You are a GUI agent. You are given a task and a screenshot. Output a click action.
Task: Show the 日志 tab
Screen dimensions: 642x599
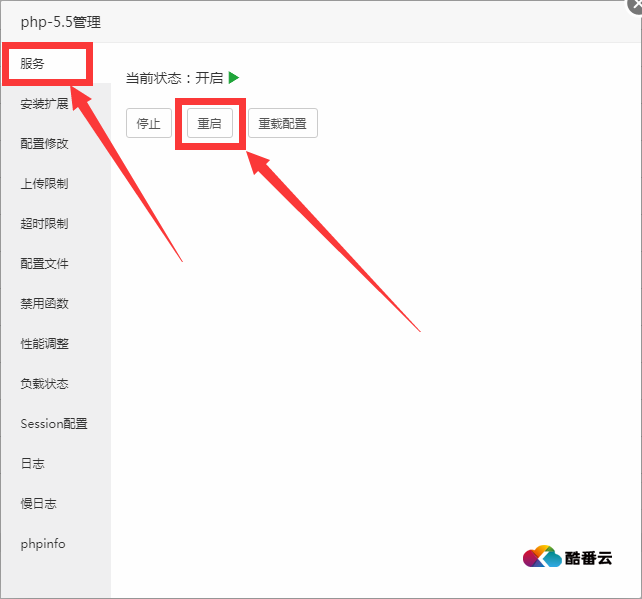[x=33, y=464]
